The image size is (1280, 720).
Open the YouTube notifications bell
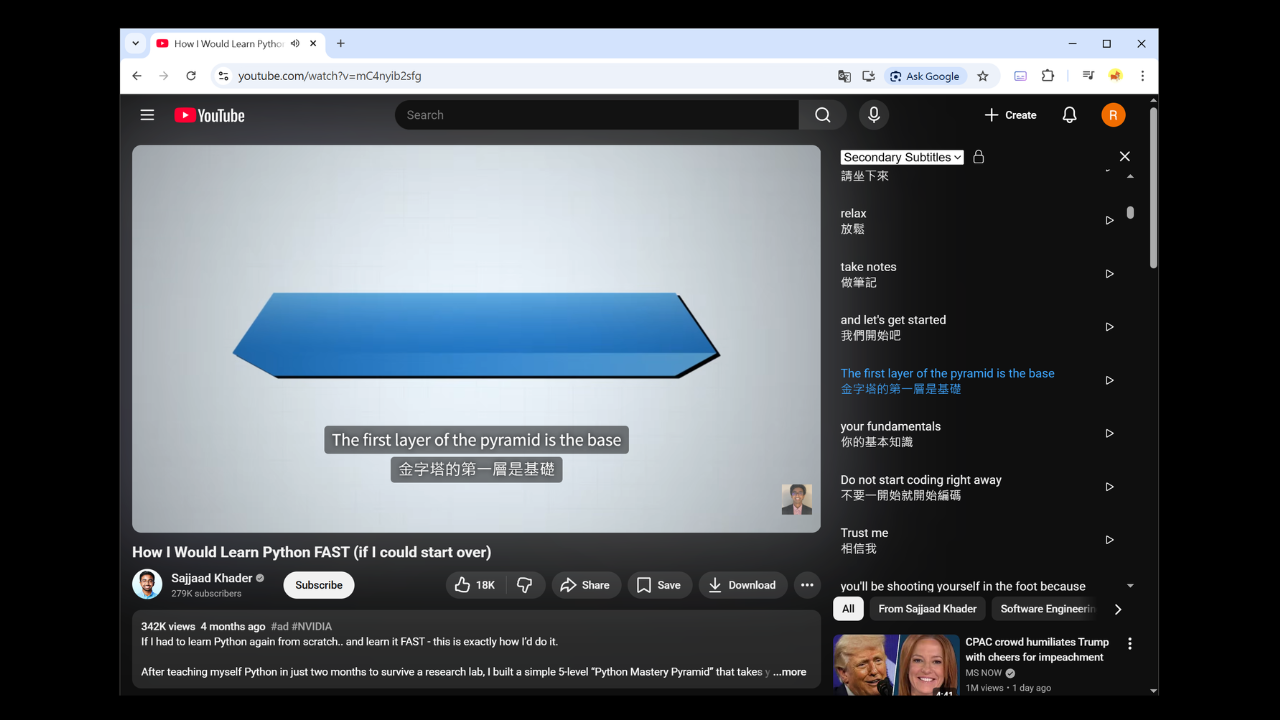tap(1069, 115)
